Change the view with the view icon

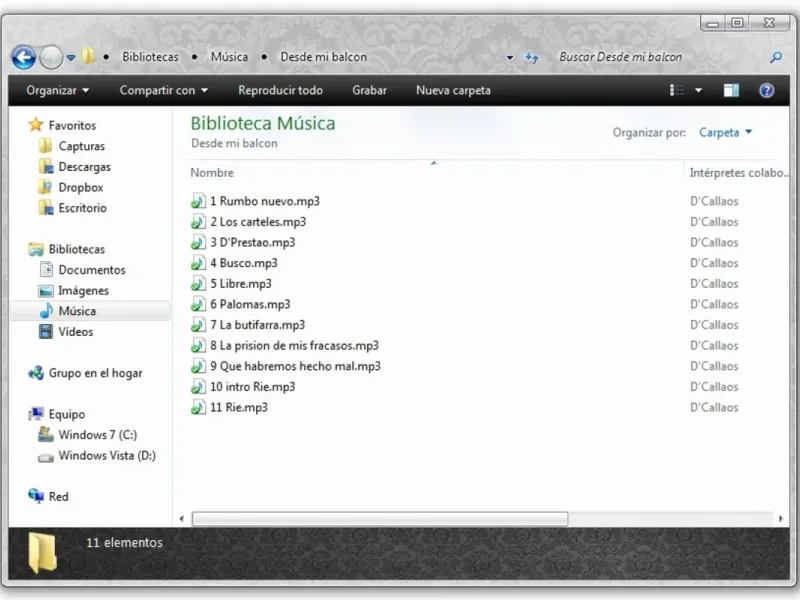click(677, 90)
